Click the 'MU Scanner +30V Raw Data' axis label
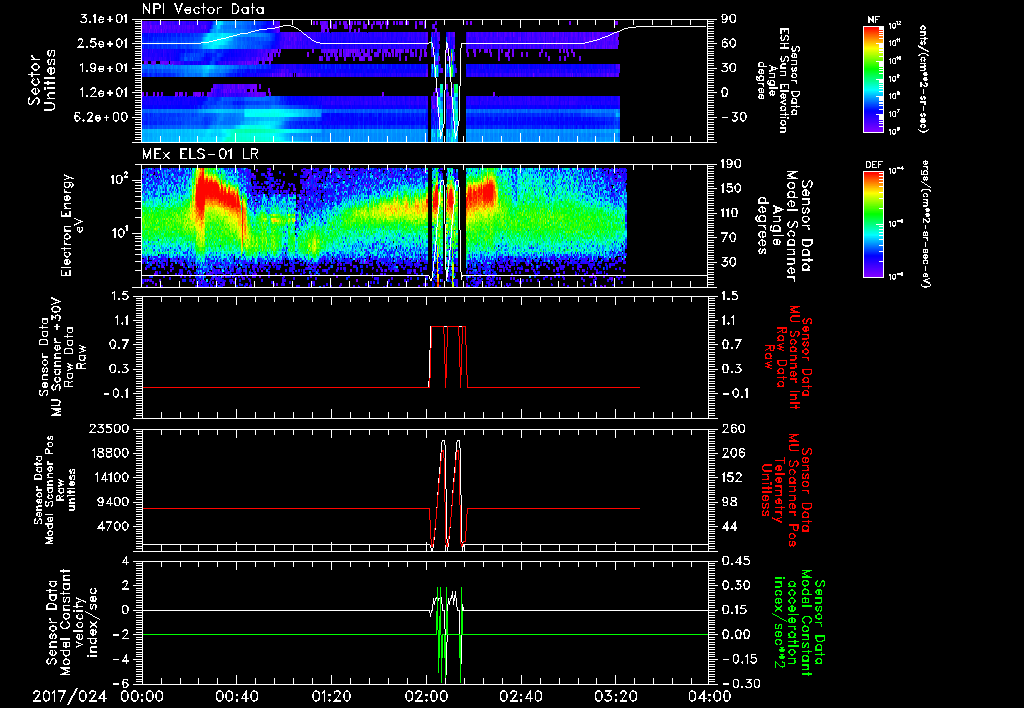Screen dimensions: 1024x708 click(62, 357)
